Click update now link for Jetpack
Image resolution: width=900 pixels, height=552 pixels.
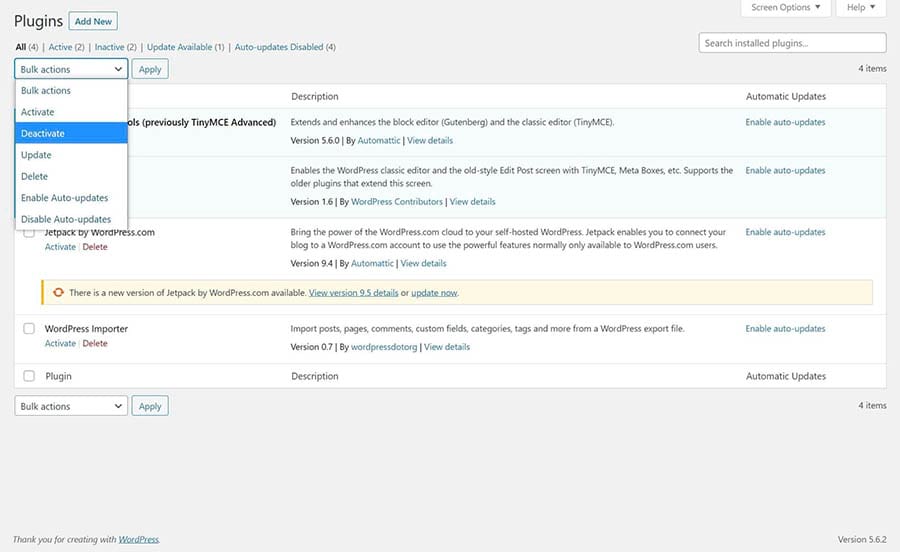434,293
